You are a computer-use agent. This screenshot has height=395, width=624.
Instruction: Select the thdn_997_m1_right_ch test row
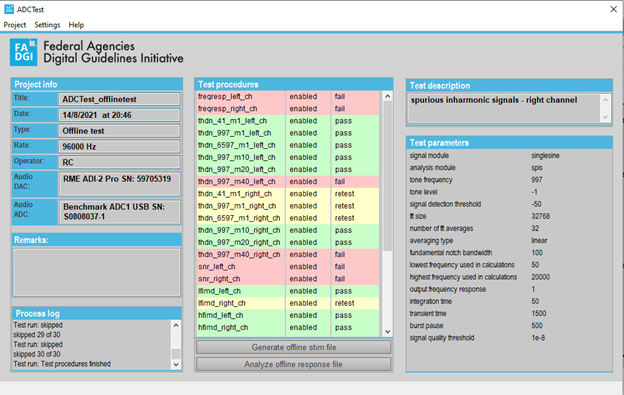click(x=289, y=206)
